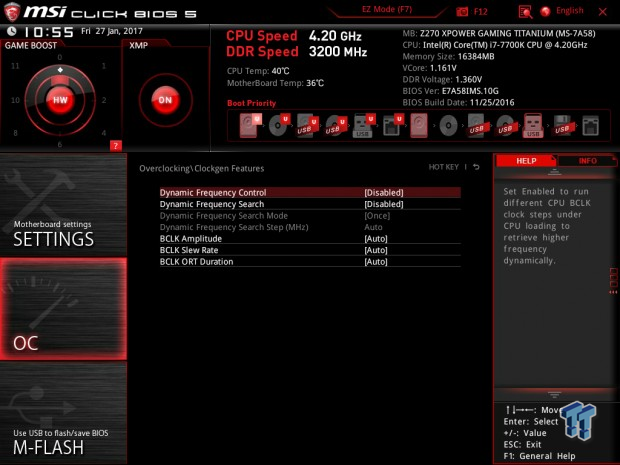
Task: Click the greyed Dynamic Frequency Search Mode row
Action: pos(310,215)
